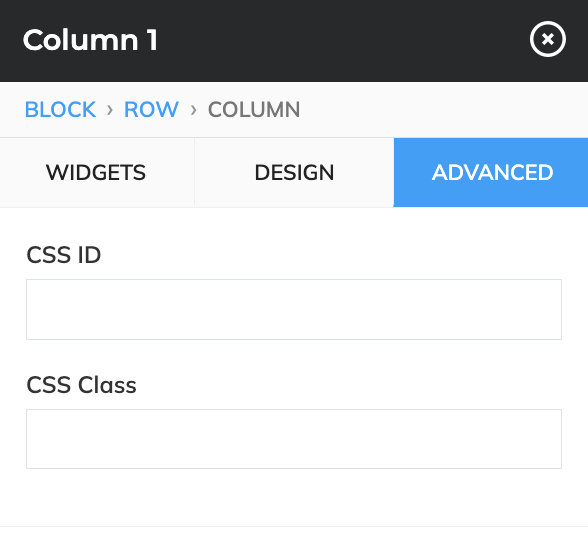Click the CSS ID label
This screenshot has height=548, width=588.
[x=63, y=255]
